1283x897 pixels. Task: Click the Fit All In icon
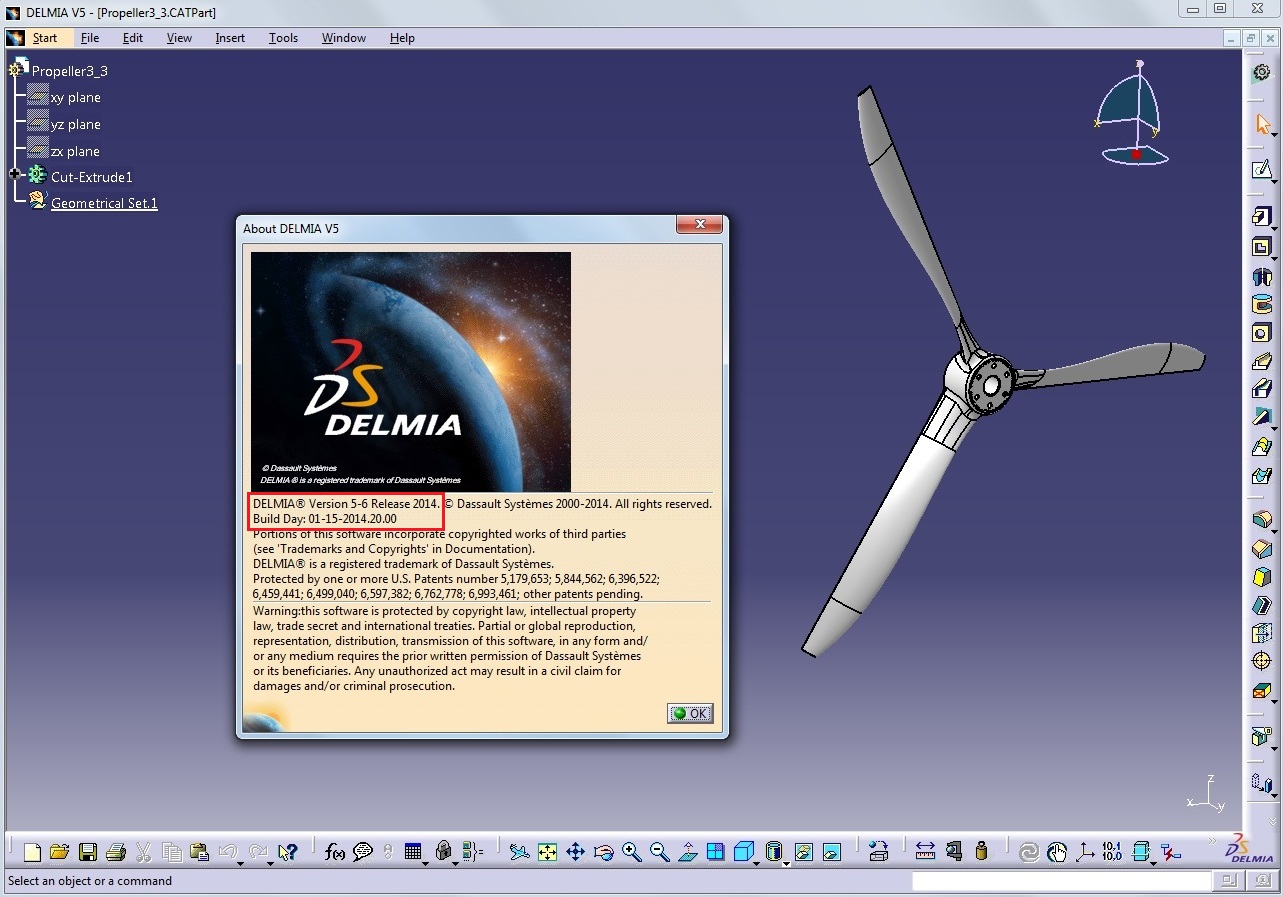(547, 852)
